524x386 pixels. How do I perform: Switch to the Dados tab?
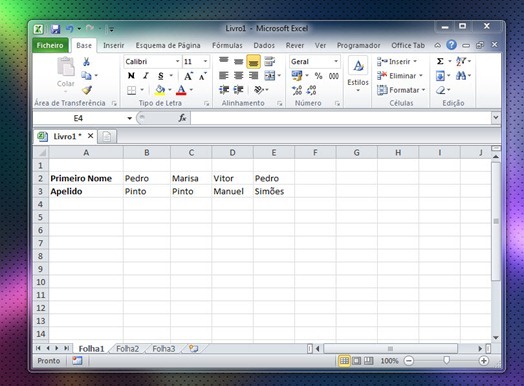tap(264, 45)
